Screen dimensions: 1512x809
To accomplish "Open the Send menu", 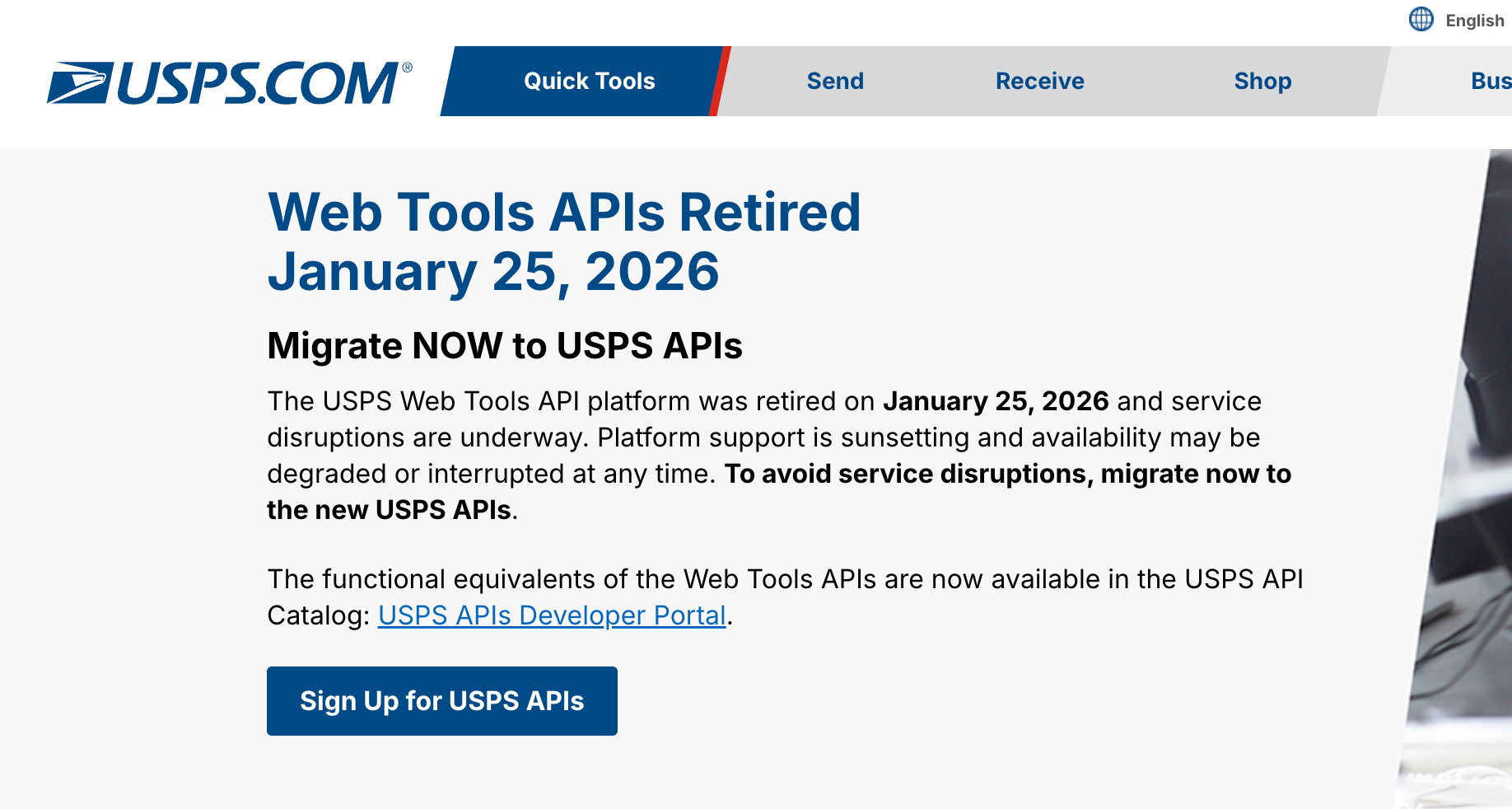I will point(835,81).
